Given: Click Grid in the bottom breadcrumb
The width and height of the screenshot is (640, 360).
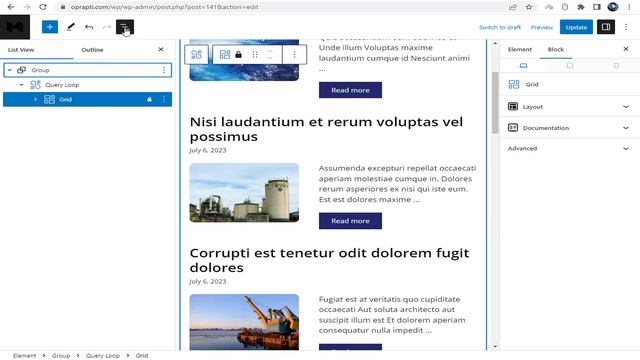Looking at the screenshot, I should click(x=142, y=356).
